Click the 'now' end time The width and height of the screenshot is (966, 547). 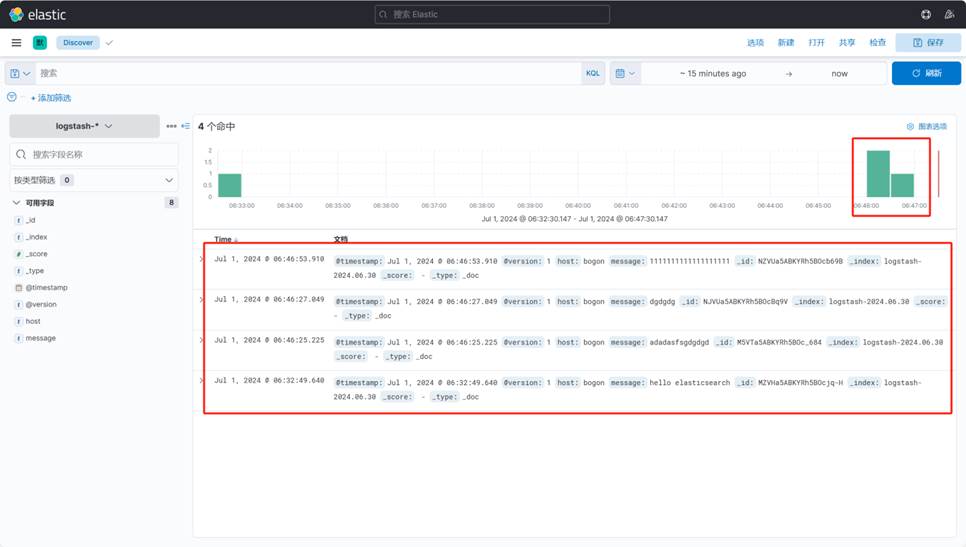pyautogui.click(x=840, y=73)
